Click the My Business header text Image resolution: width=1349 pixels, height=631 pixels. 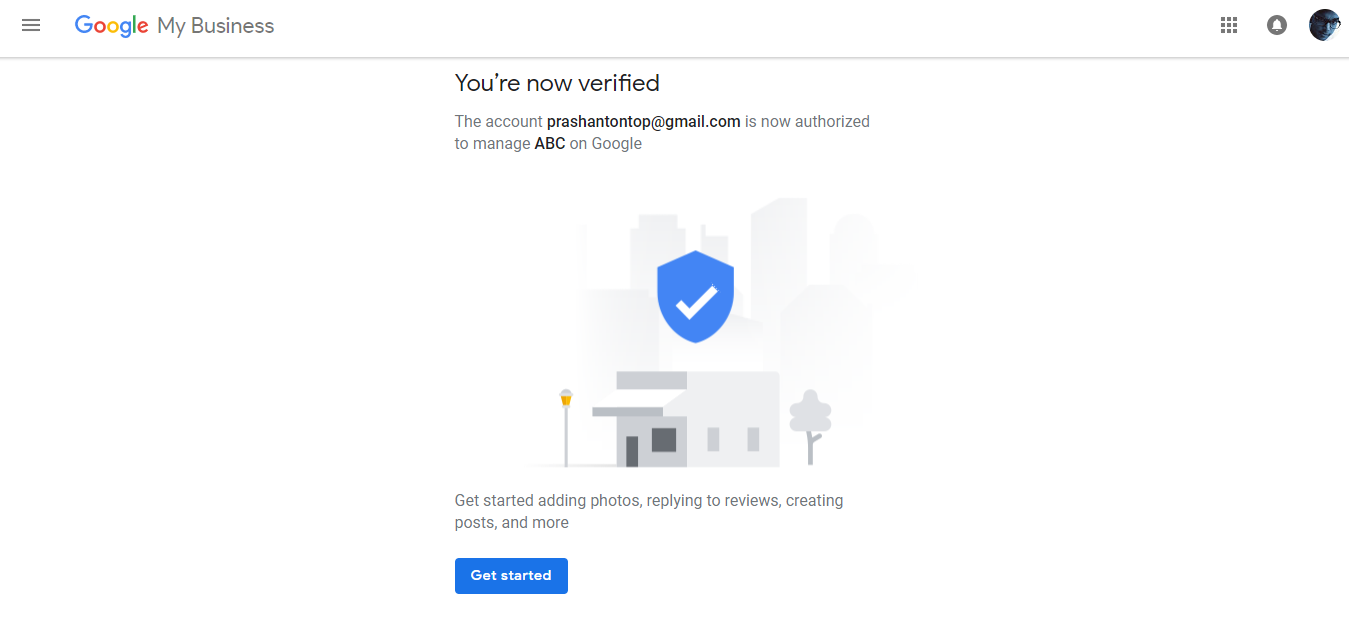click(216, 27)
